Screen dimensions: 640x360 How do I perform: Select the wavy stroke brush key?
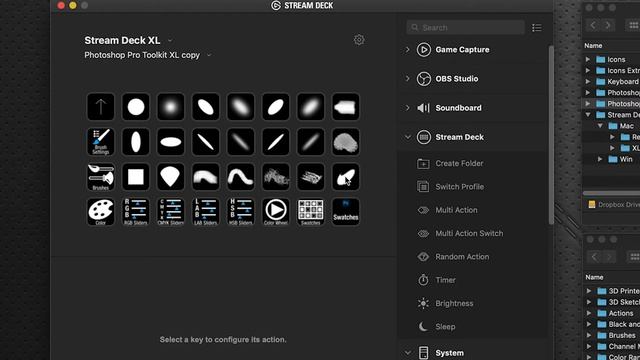click(241, 177)
